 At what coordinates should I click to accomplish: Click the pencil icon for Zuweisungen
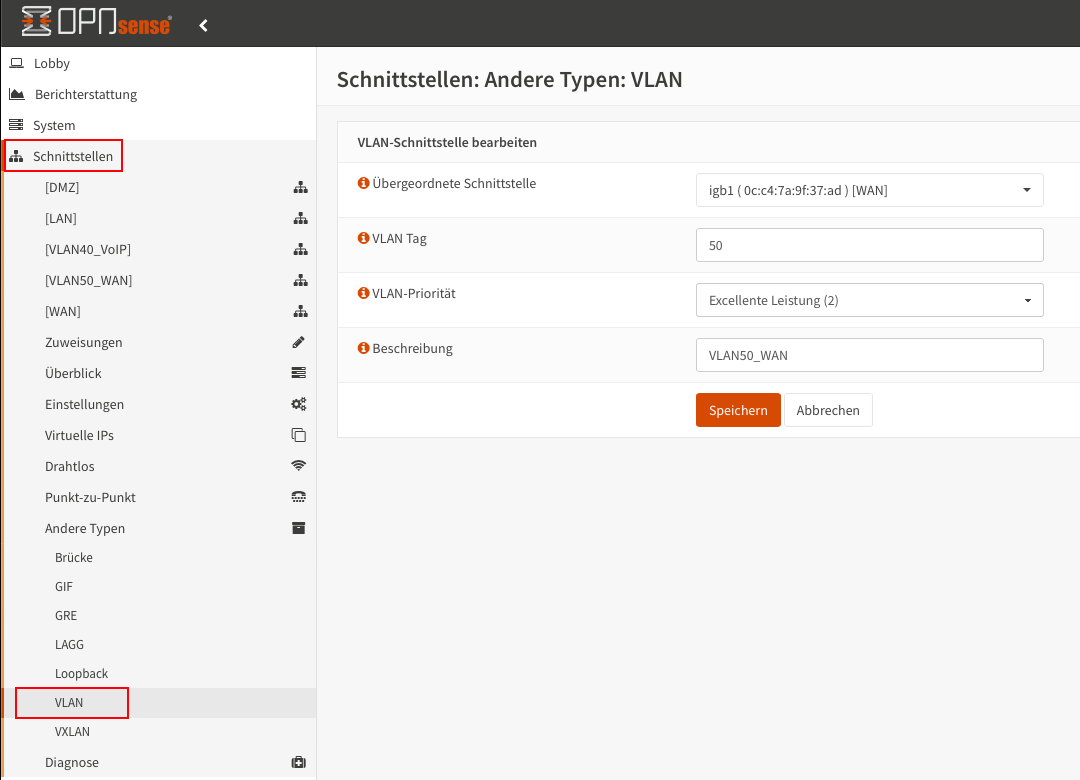pos(298,342)
